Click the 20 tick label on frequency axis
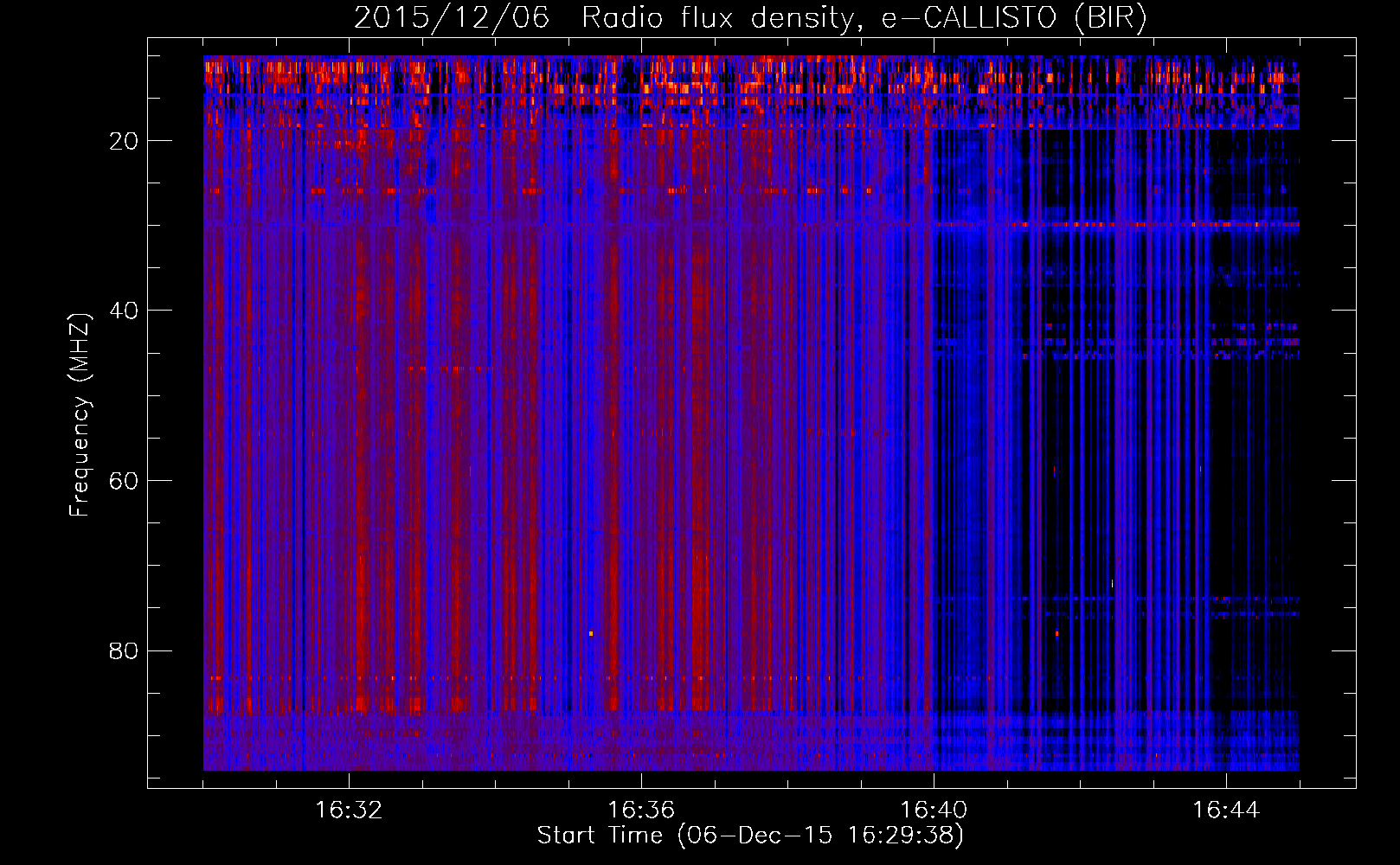The image size is (1400, 865). (124, 141)
